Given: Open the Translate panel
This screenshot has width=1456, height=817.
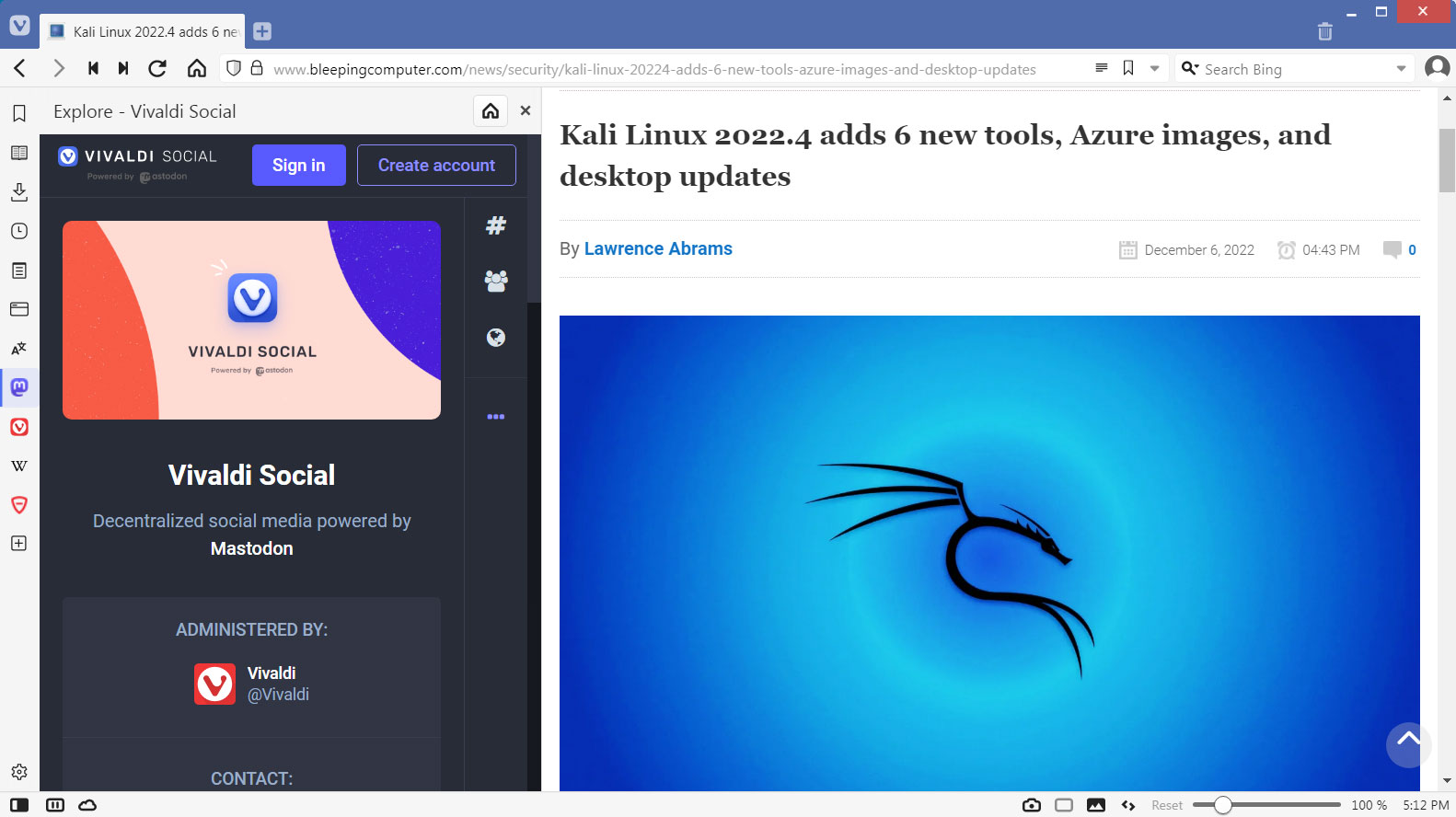Looking at the screenshot, I should click(x=19, y=349).
